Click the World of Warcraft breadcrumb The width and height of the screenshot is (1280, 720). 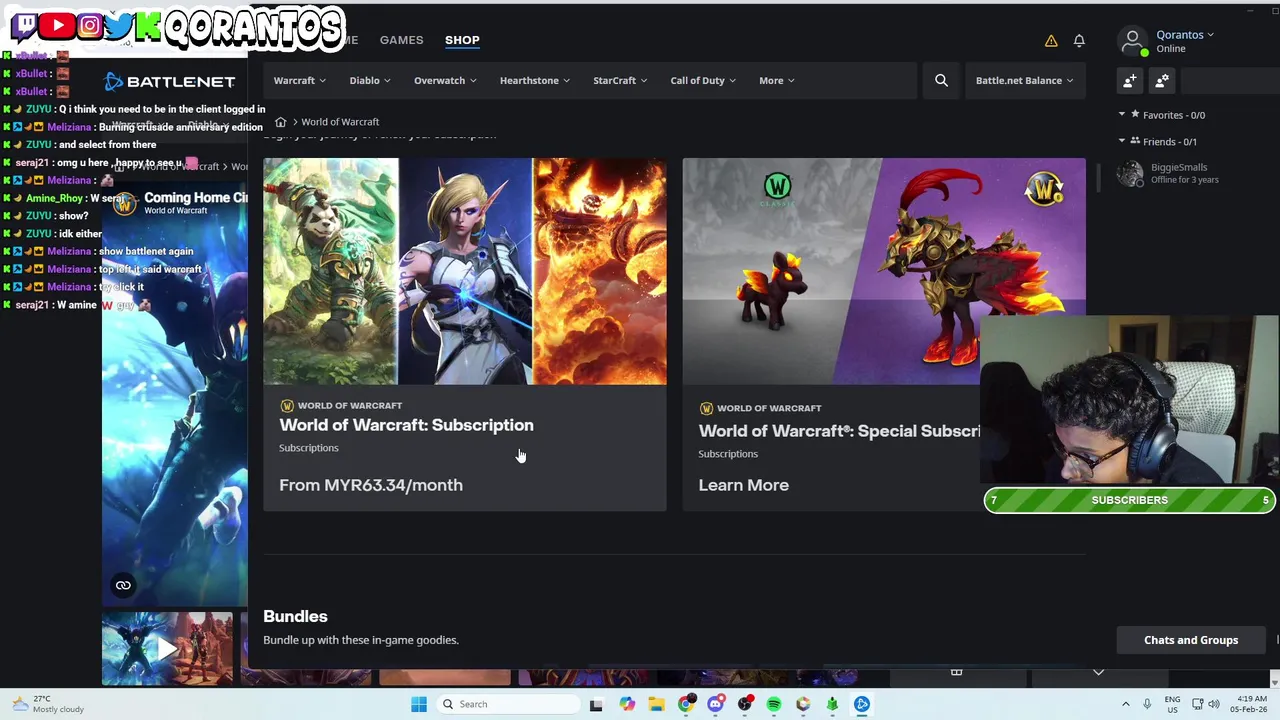340,122
